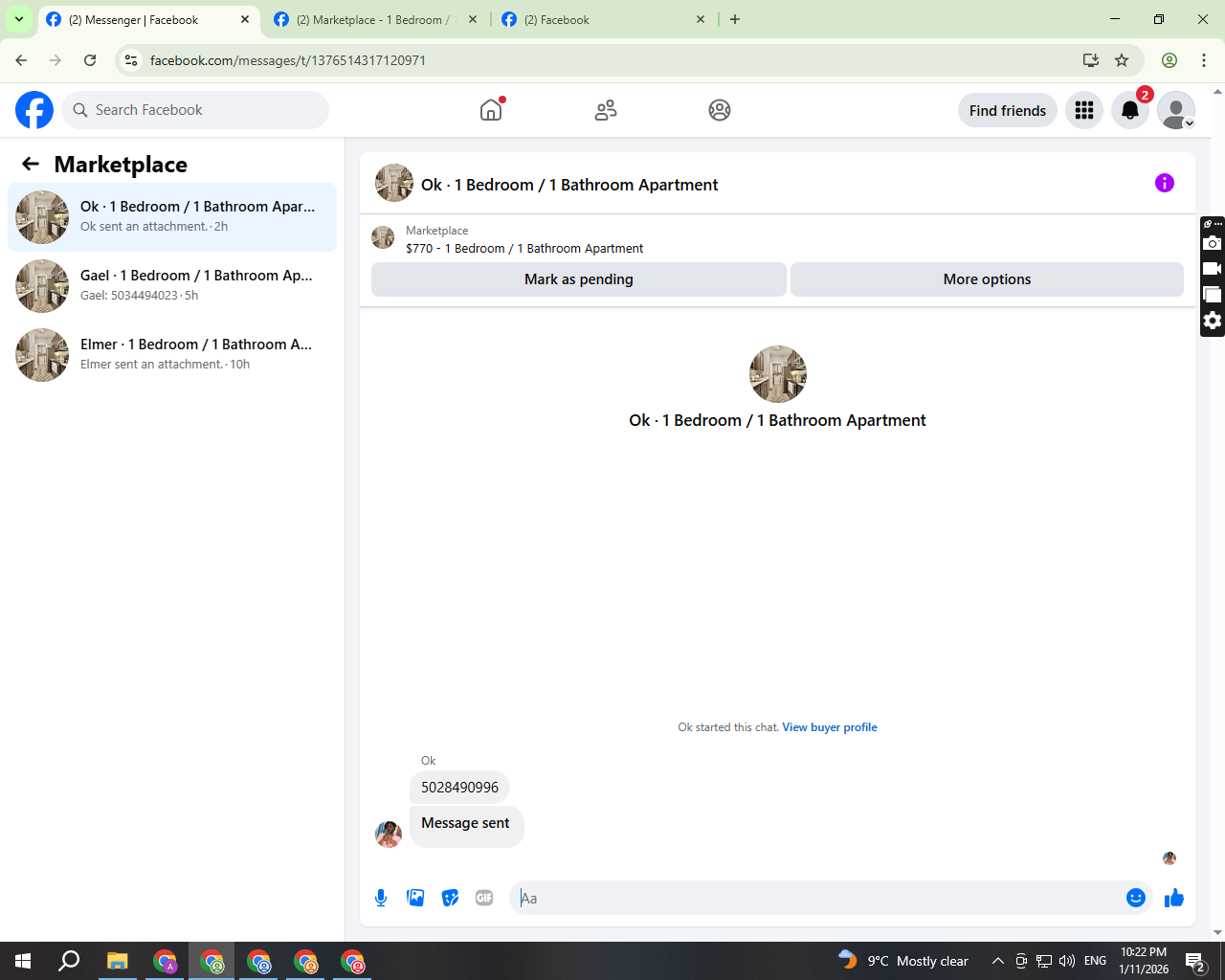Open Windows taskbar search
The height and width of the screenshot is (980, 1225).
[69, 961]
